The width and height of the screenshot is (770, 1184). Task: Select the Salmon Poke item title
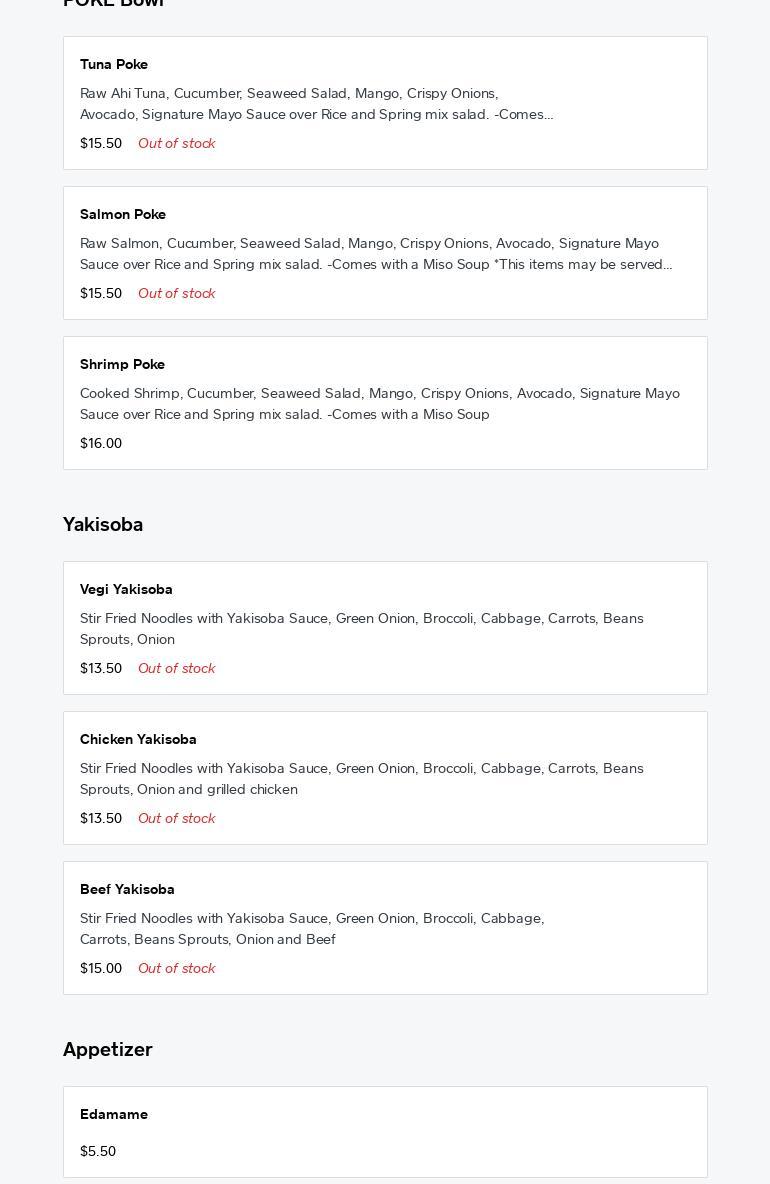tap(123, 214)
